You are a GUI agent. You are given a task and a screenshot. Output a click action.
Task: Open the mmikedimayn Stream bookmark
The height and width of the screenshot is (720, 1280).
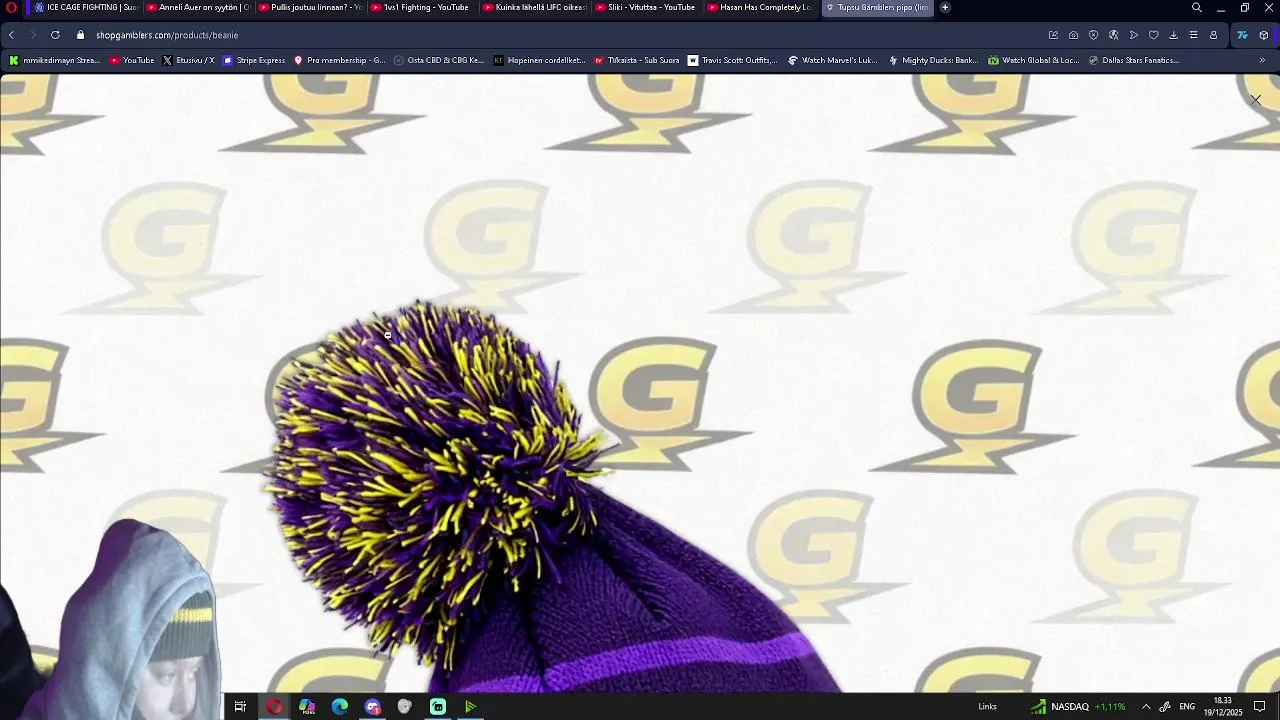pyautogui.click(x=55, y=60)
